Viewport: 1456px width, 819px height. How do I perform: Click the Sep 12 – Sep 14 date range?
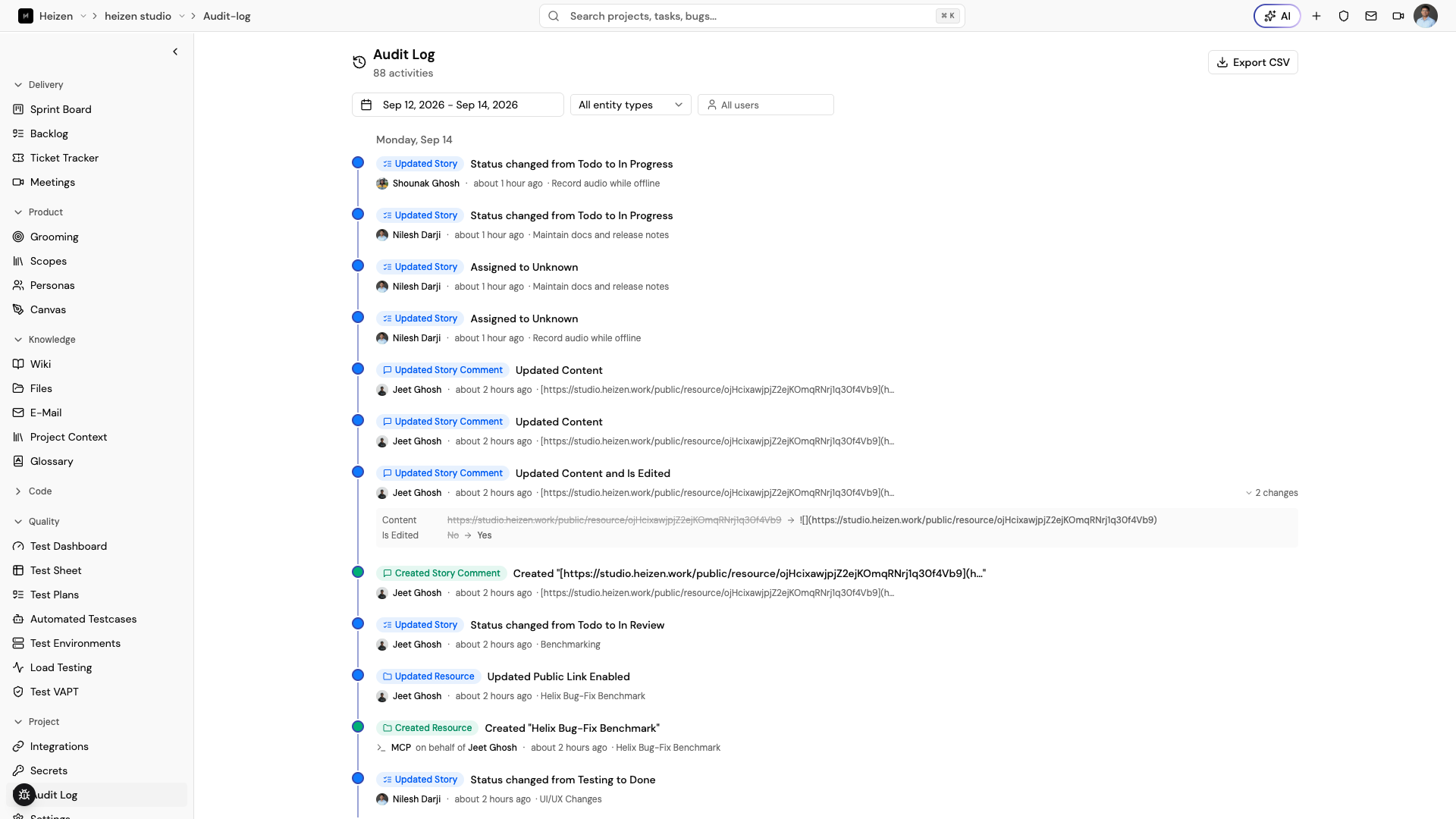pyautogui.click(x=457, y=105)
